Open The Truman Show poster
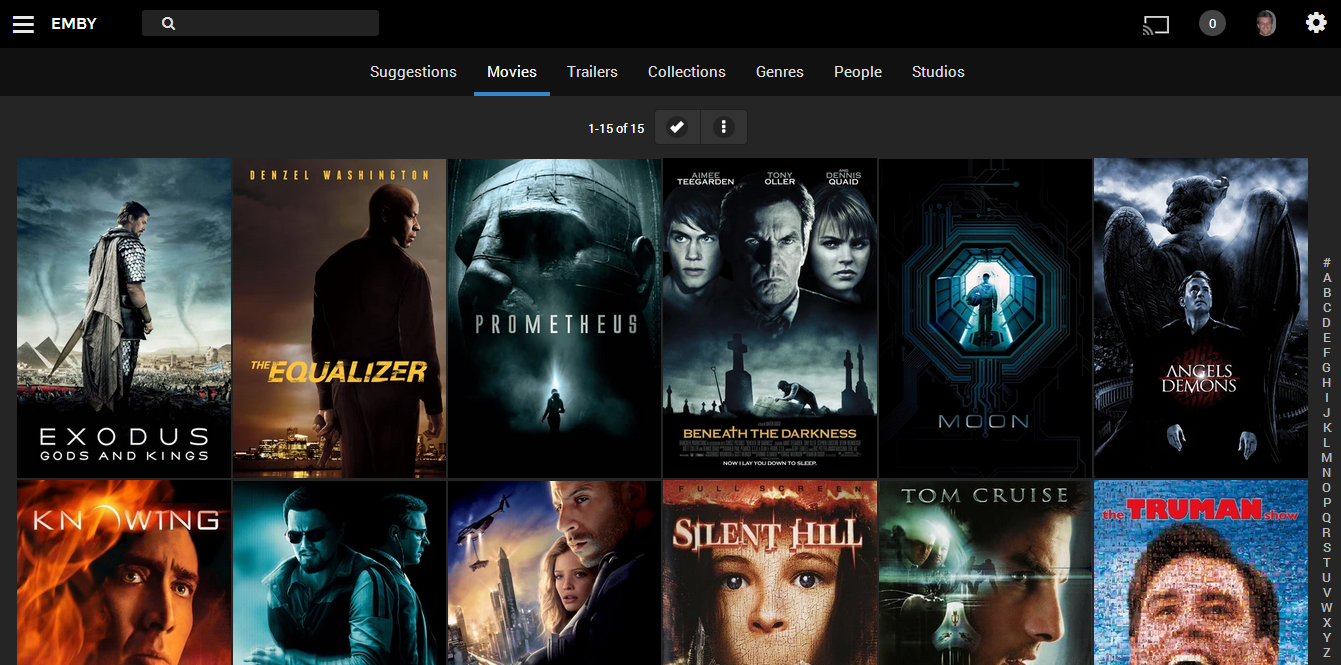The image size is (1341, 665). click(1200, 572)
